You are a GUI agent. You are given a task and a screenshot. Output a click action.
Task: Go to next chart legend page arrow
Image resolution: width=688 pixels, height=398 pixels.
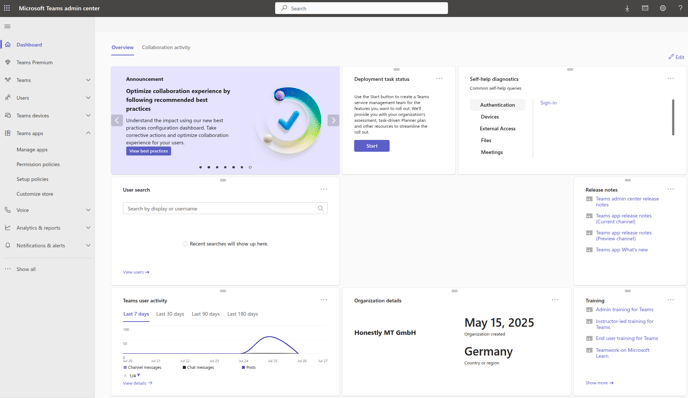tap(138, 375)
